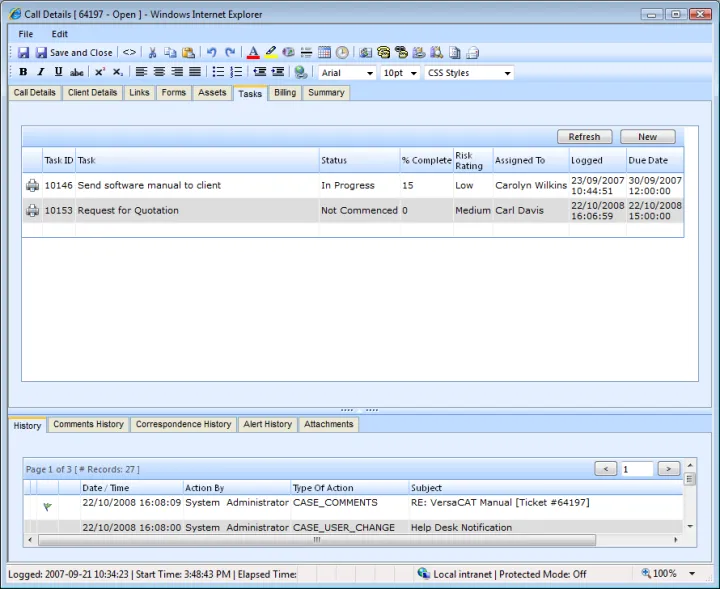Screen dimensions: 720x589
Task: Toggle superscript formatting
Action: pos(100,72)
